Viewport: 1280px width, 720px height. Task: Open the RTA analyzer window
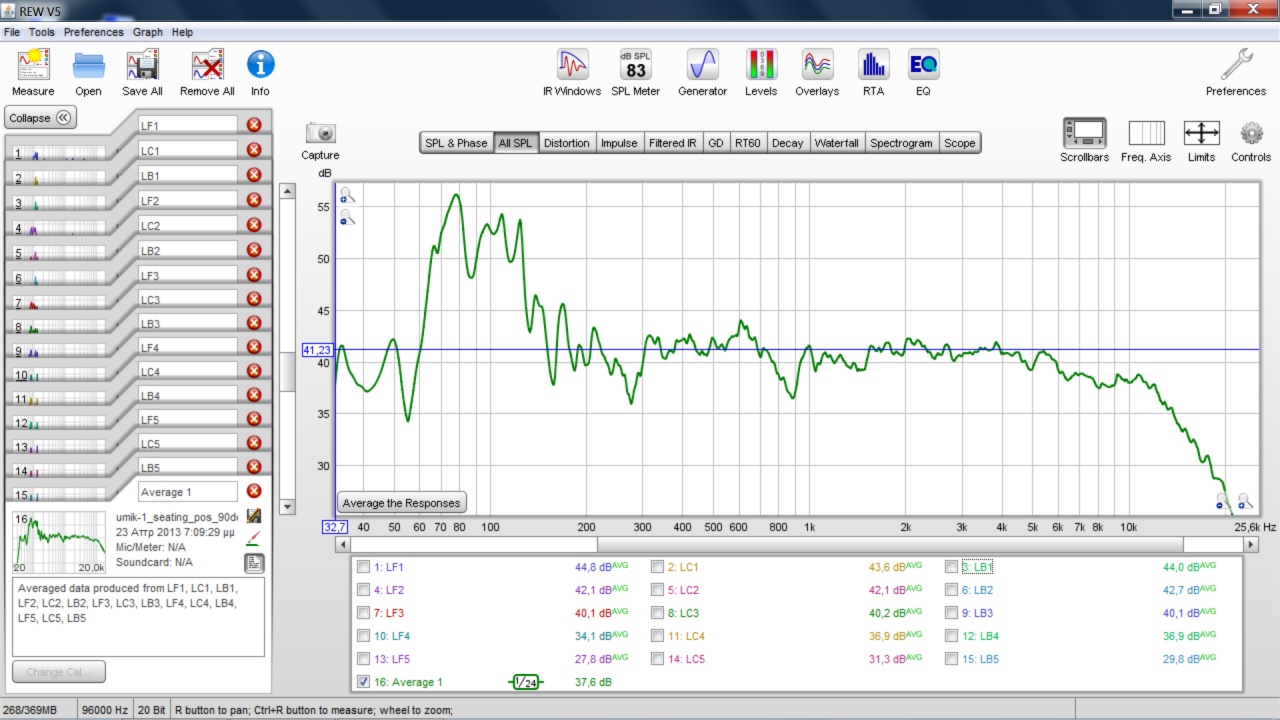point(873,66)
